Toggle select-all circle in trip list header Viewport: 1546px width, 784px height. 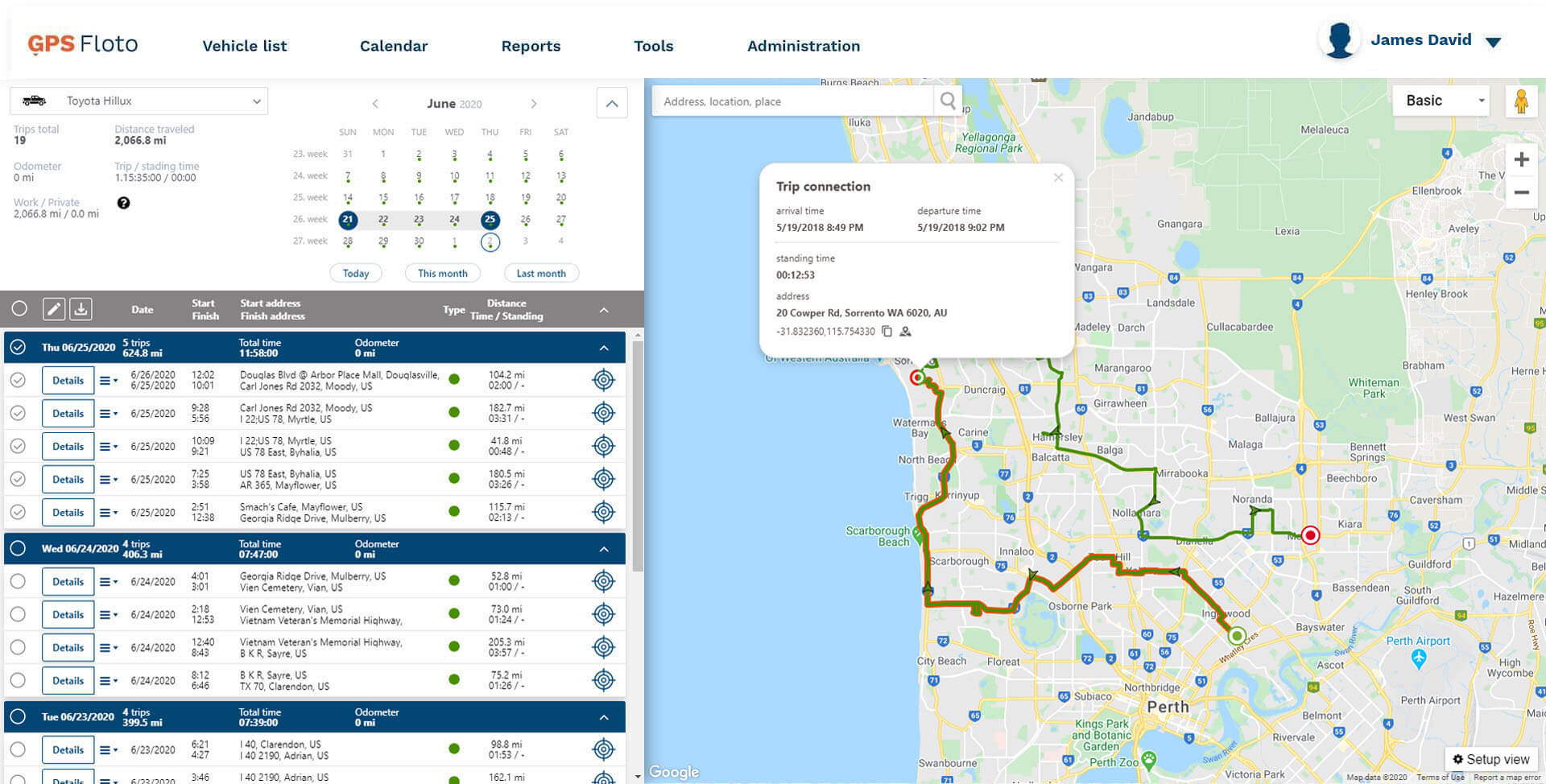19,309
